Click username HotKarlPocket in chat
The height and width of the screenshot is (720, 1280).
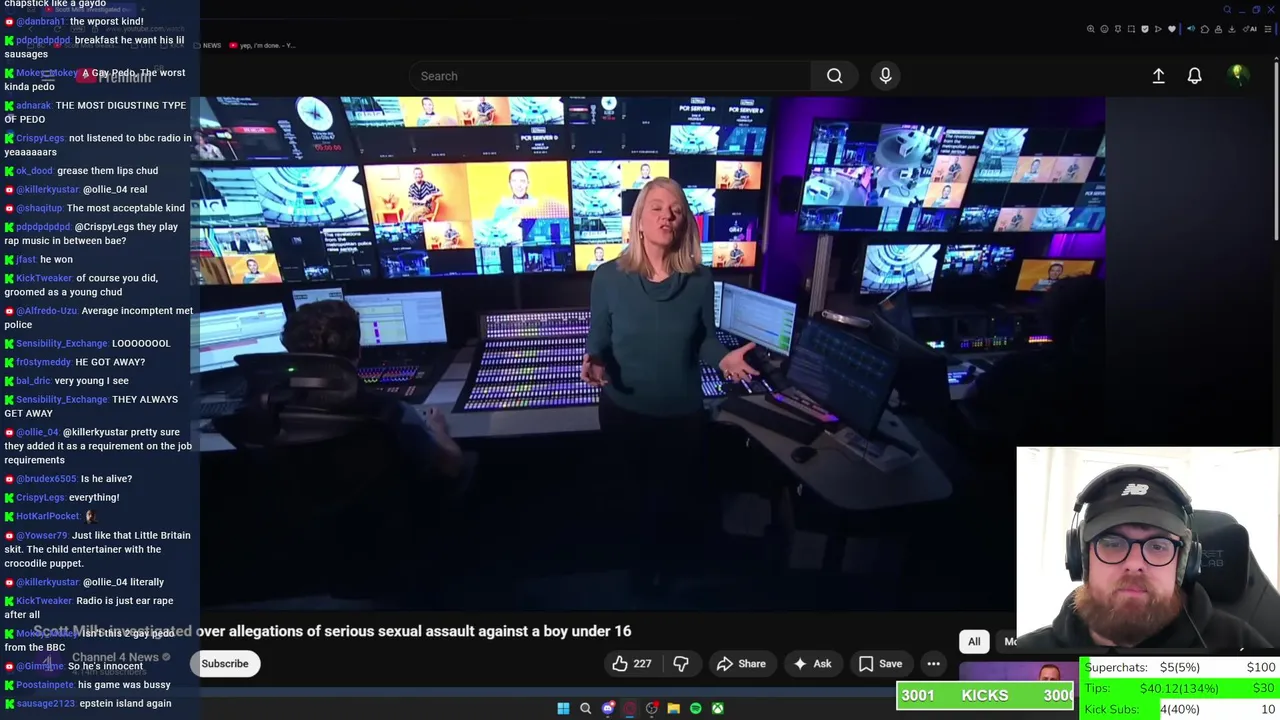48,516
